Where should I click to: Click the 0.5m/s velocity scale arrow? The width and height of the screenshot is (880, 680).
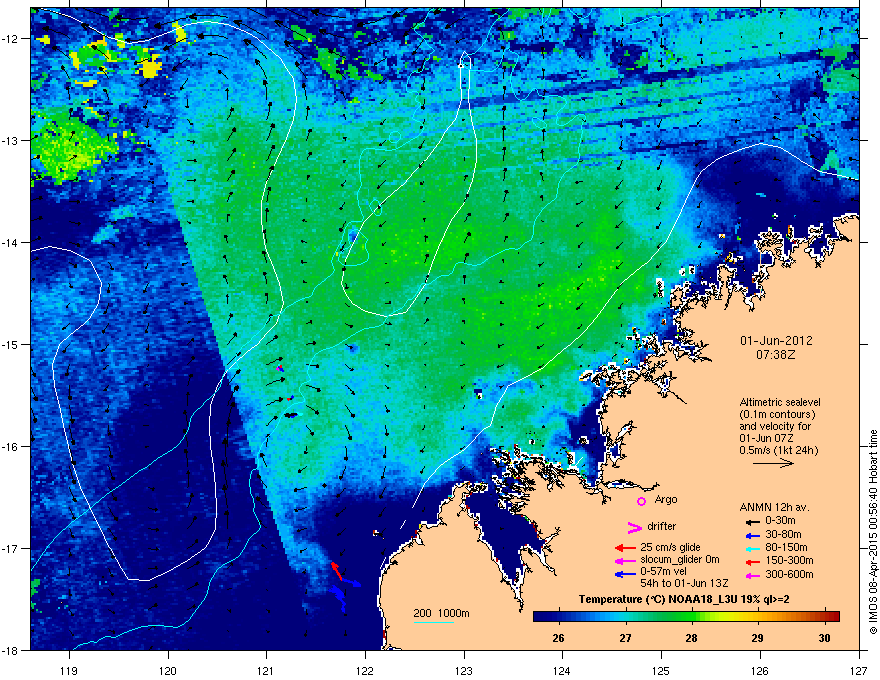pos(773,463)
